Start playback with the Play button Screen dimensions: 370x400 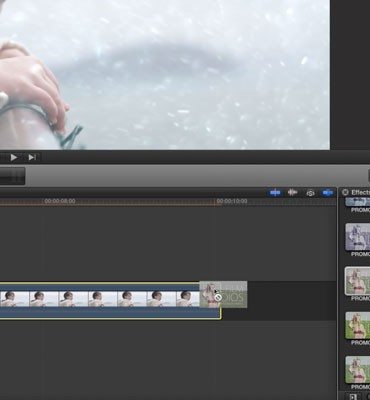click(x=14, y=157)
